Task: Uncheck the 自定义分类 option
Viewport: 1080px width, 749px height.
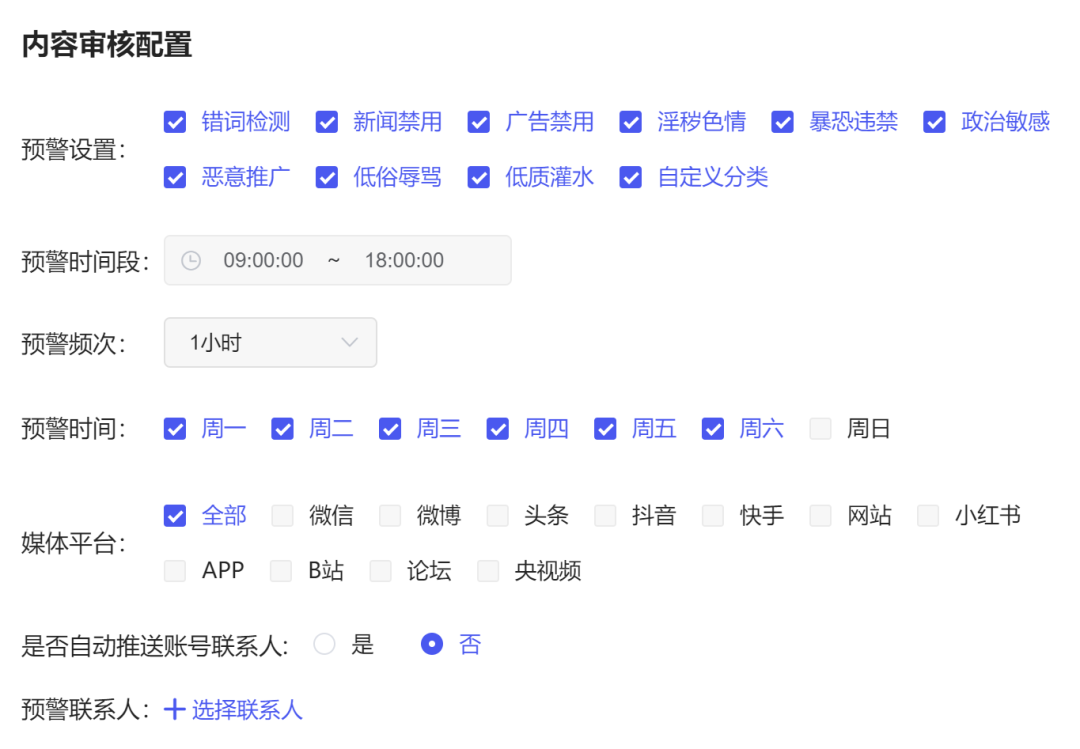Action: (630, 177)
